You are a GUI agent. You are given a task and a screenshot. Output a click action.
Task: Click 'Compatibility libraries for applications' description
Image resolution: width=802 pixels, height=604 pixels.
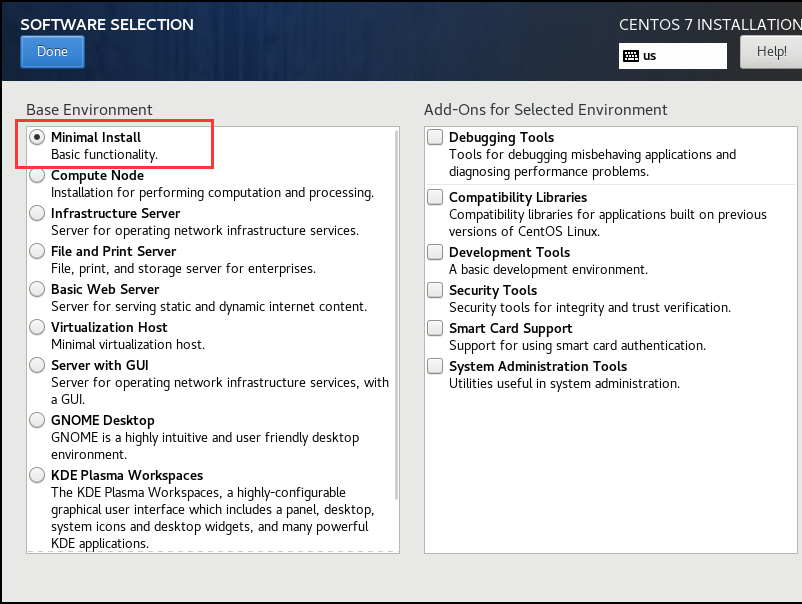[x=608, y=223]
